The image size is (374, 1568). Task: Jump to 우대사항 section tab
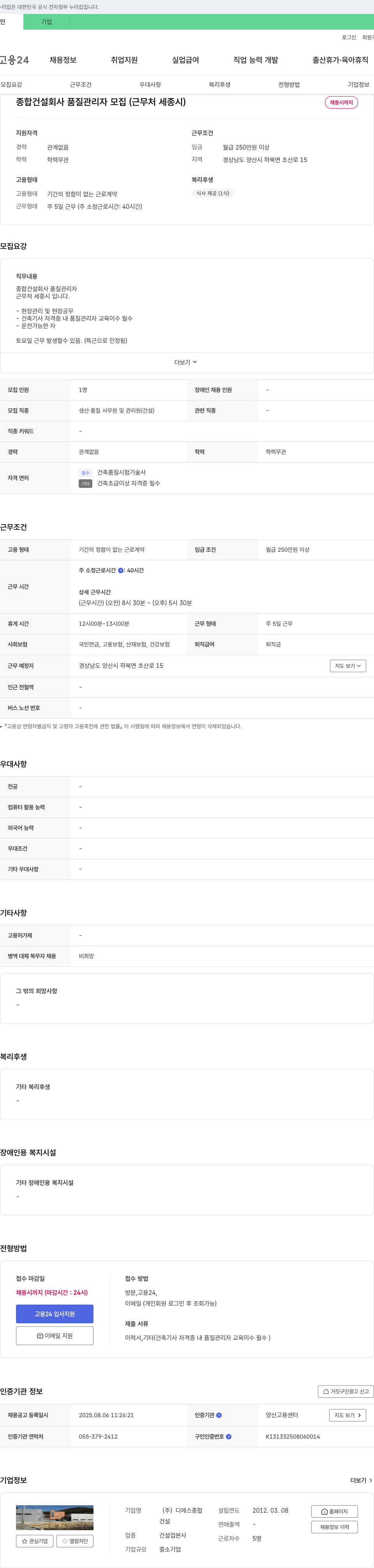150,85
